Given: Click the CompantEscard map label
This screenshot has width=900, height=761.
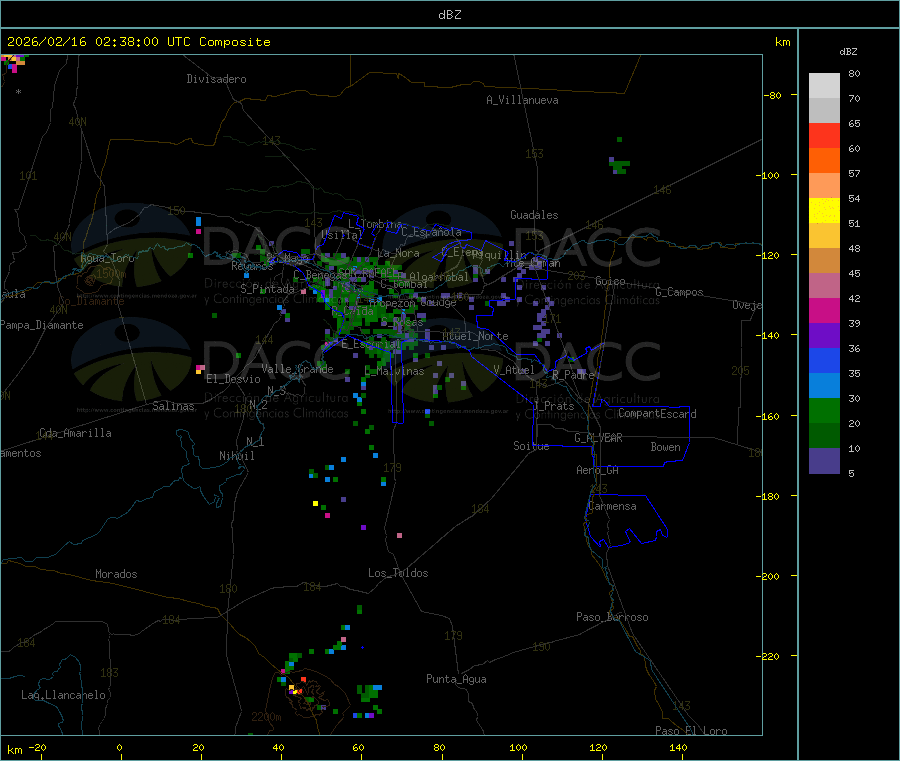Looking at the screenshot, I should [x=657, y=413].
